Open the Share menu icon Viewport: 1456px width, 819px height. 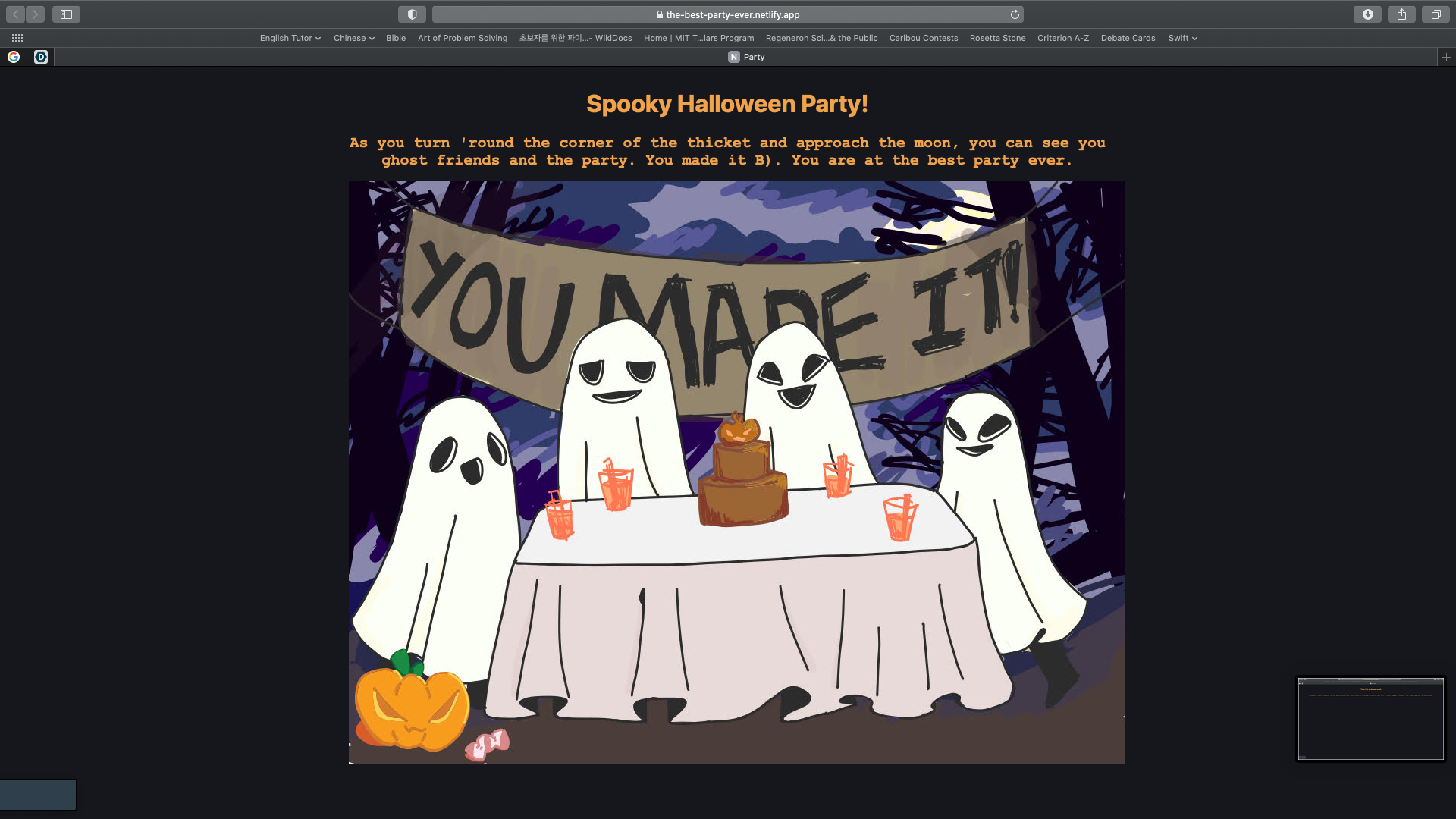(x=1401, y=14)
